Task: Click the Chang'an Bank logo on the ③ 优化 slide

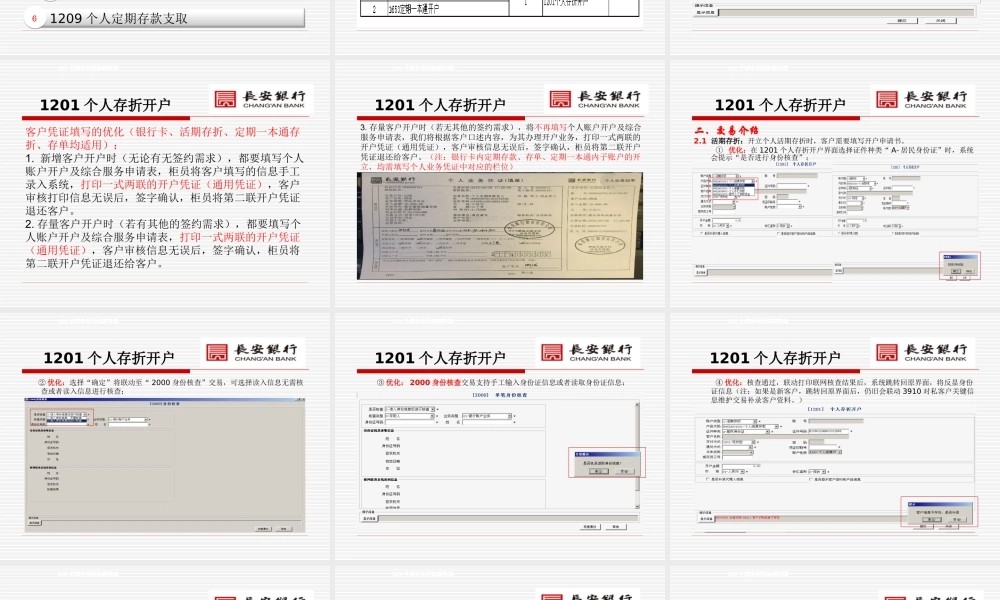Action: (587, 353)
